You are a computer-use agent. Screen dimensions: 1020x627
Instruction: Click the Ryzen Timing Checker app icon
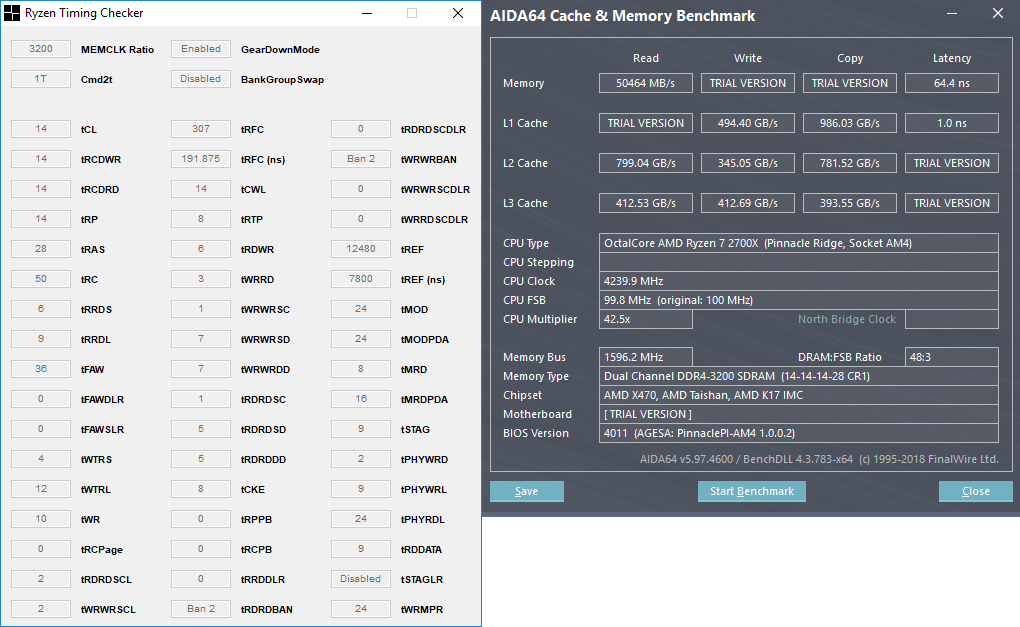pyautogui.click(x=12, y=13)
